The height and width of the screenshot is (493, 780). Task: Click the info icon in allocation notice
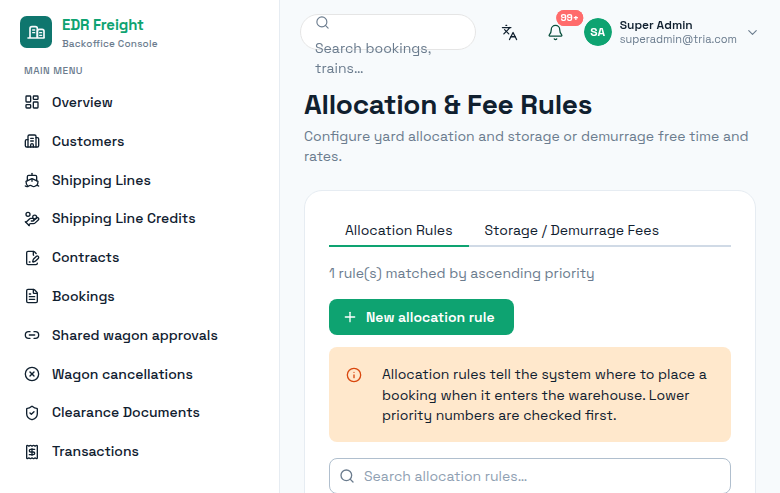click(354, 375)
